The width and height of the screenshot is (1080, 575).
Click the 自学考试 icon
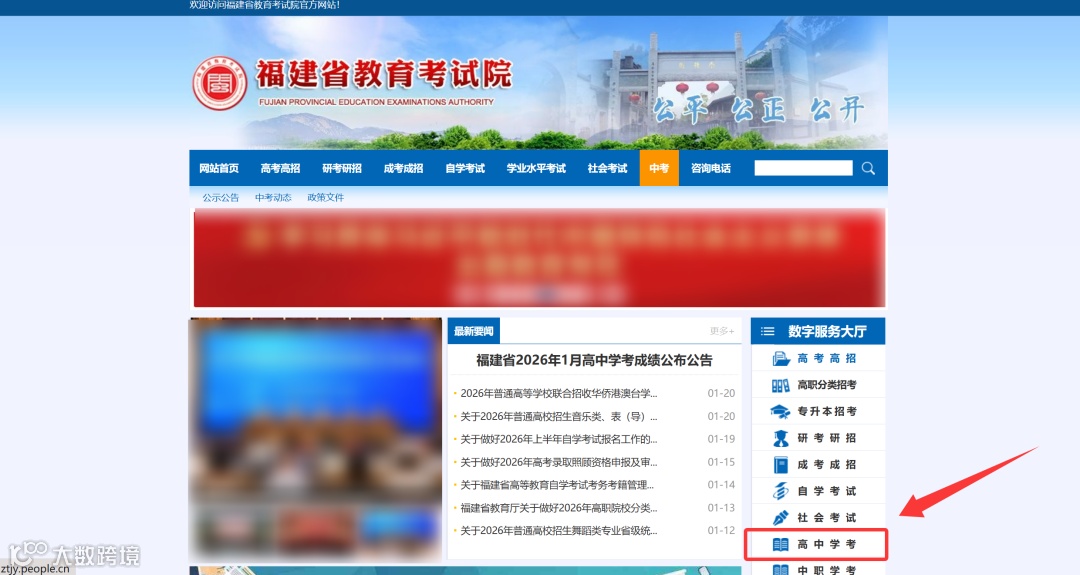(780, 491)
